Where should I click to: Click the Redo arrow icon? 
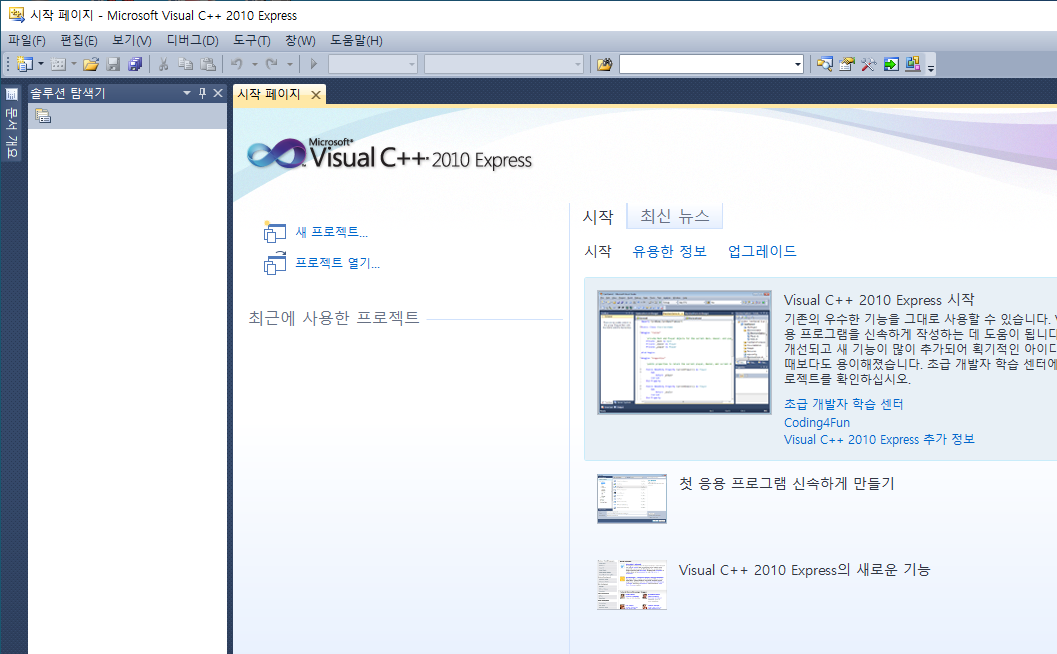272,64
